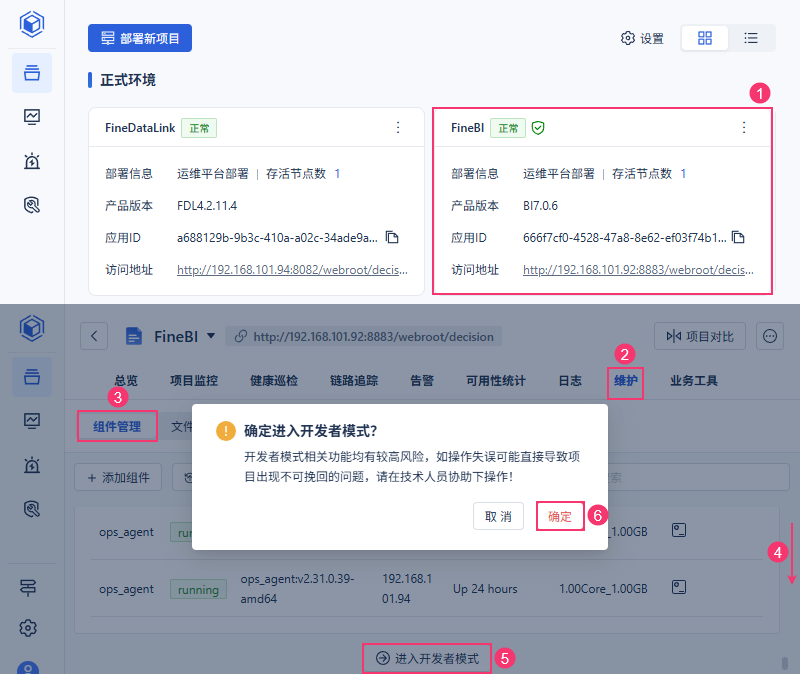Click the ops_agent:v2.31.0.39-amd64 image text
This screenshot has width=800, height=674.
click(297, 589)
